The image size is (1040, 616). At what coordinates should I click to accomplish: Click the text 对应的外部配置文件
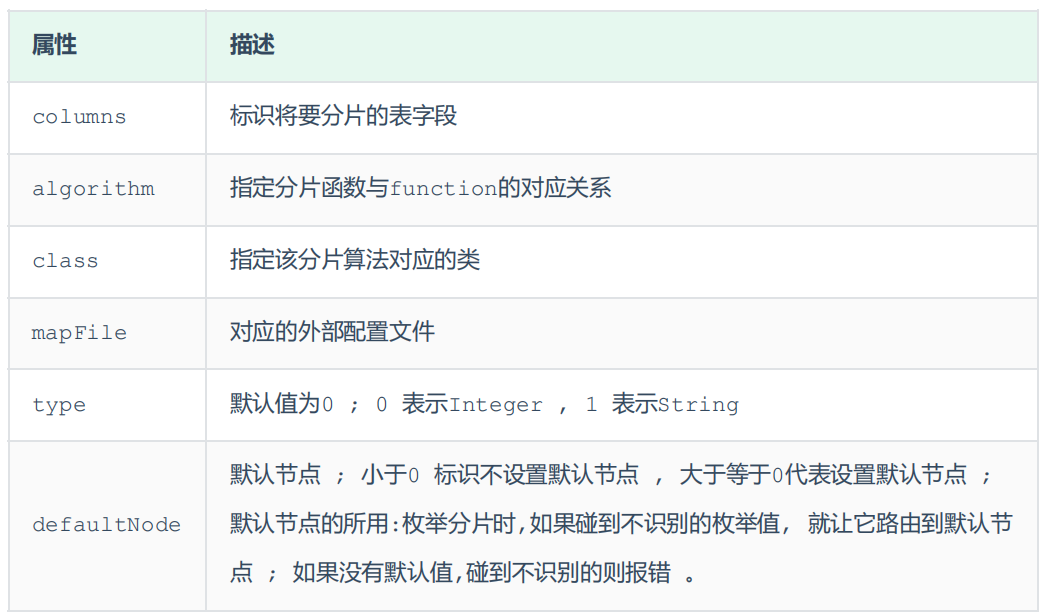pos(332,332)
